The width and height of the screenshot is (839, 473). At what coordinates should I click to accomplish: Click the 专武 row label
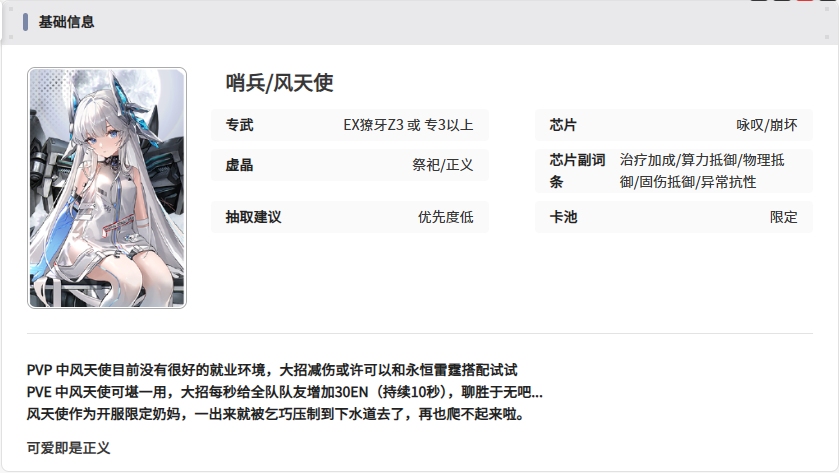coord(240,125)
